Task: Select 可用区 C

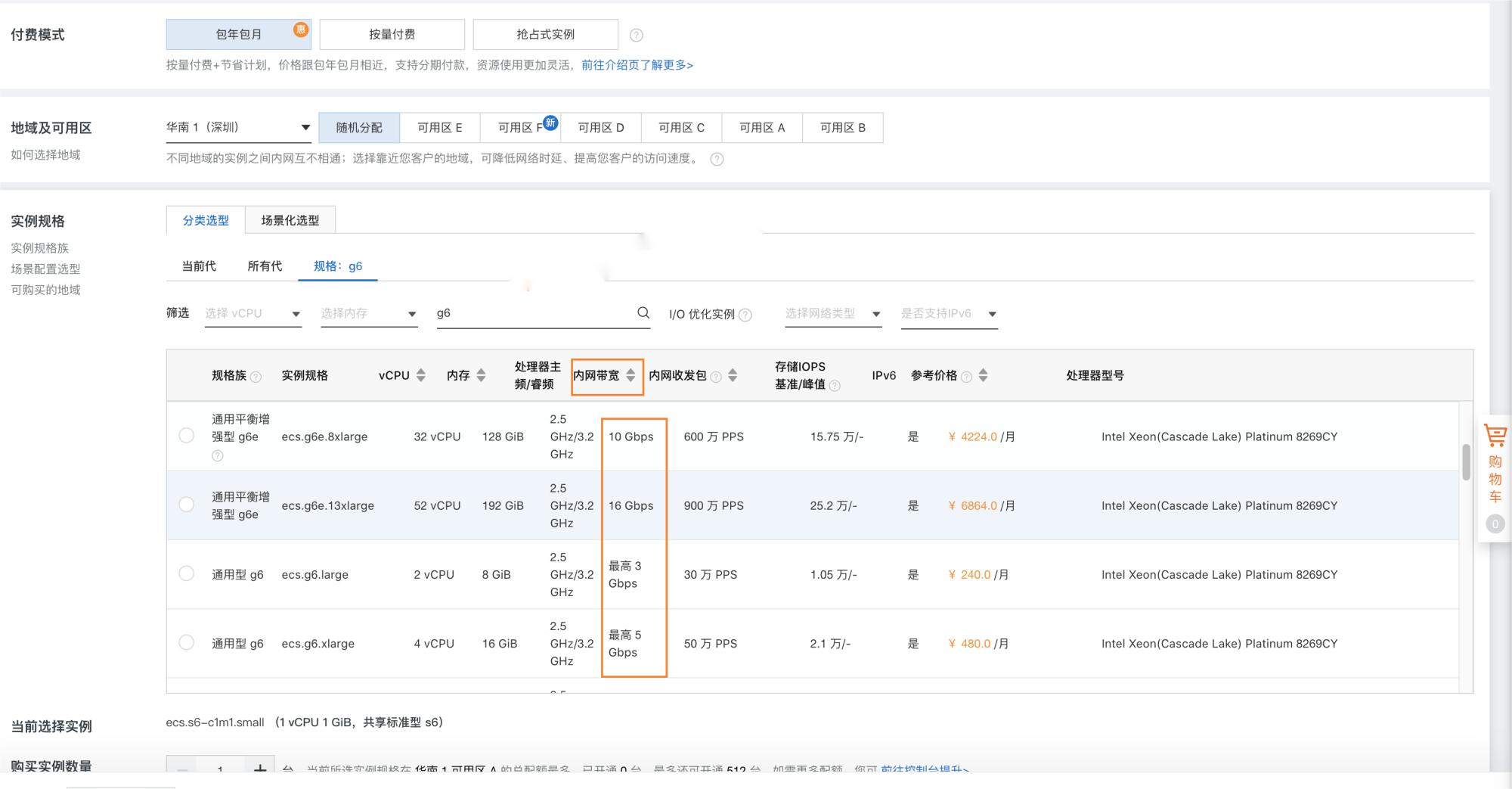Action: point(681,128)
